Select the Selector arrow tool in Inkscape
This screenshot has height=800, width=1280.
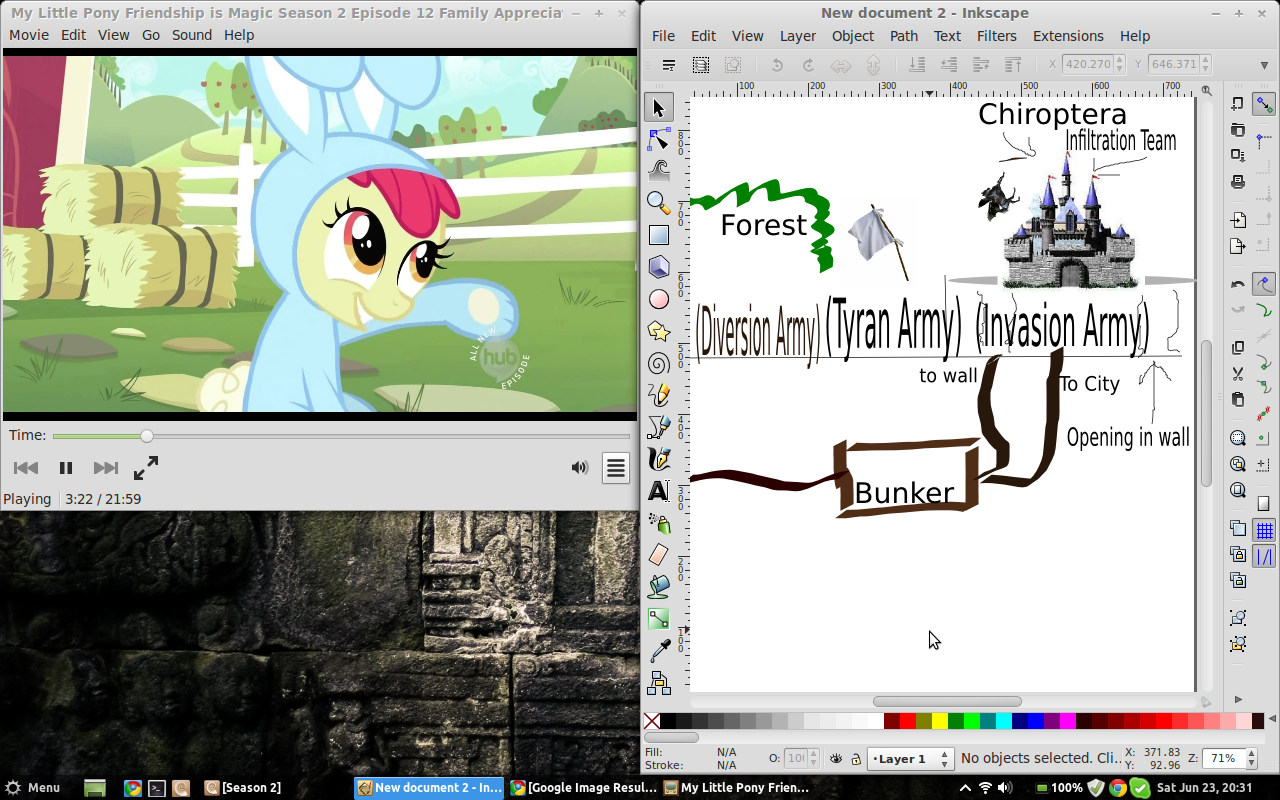coord(659,108)
